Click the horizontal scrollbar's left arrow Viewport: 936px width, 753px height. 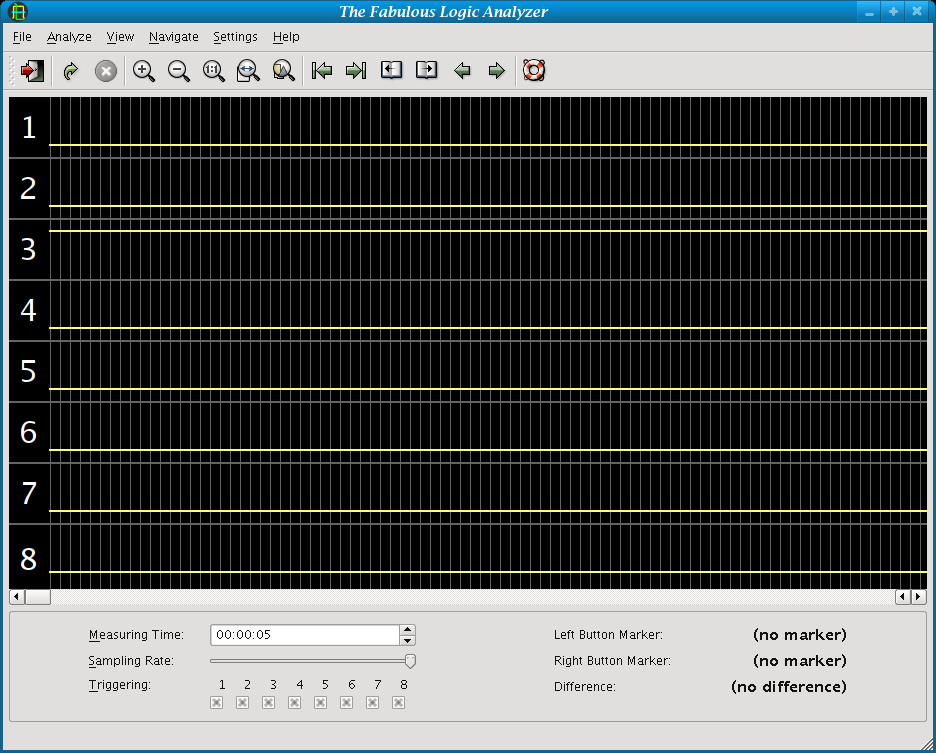point(16,597)
